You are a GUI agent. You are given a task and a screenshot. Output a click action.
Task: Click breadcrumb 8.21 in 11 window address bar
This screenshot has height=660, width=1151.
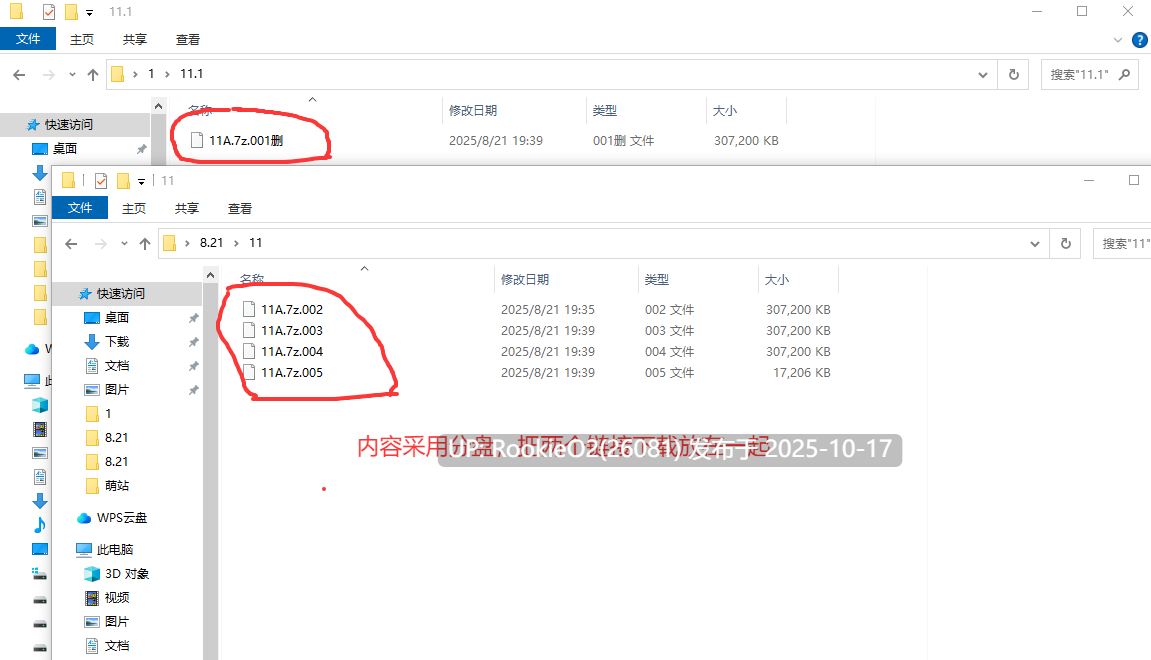click(211, 243)
